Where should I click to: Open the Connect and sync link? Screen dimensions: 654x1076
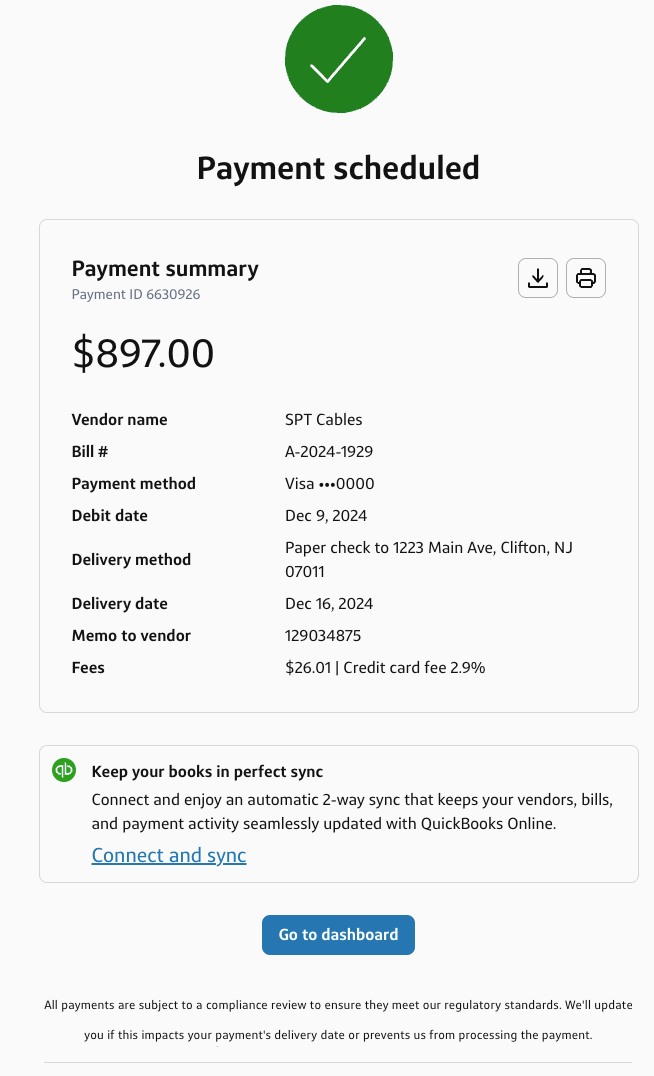[169, 855]
